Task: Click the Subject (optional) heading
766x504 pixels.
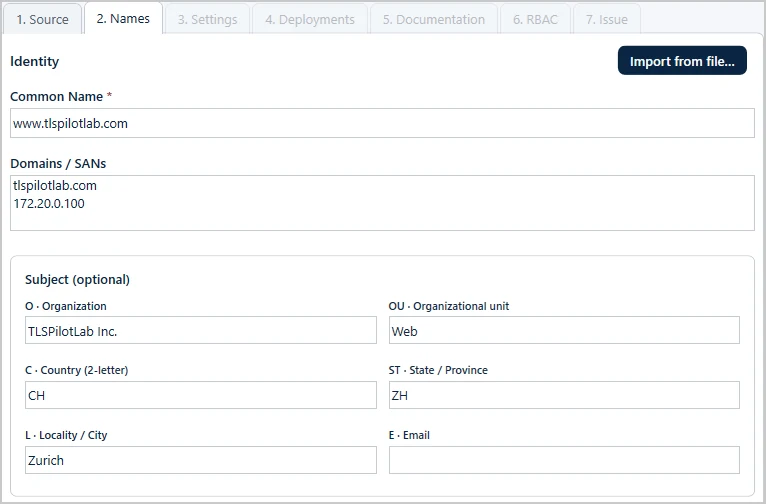Action: [x=77, y=279]
